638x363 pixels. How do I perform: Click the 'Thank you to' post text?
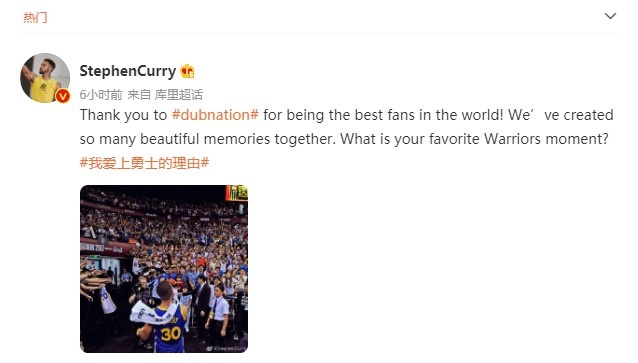pyautogui.click(x=123, y=115)
